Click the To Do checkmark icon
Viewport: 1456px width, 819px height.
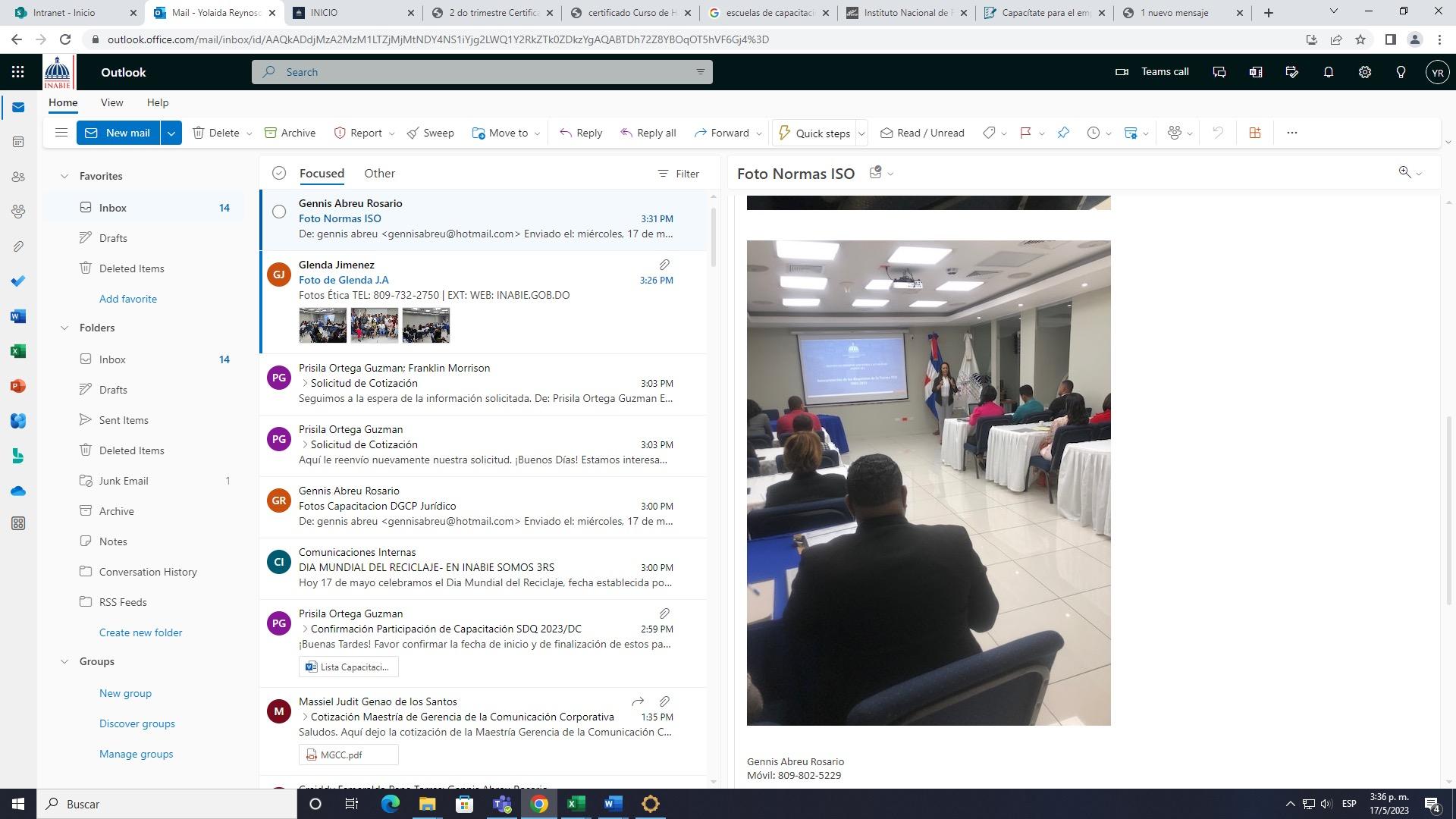[18, 281]
